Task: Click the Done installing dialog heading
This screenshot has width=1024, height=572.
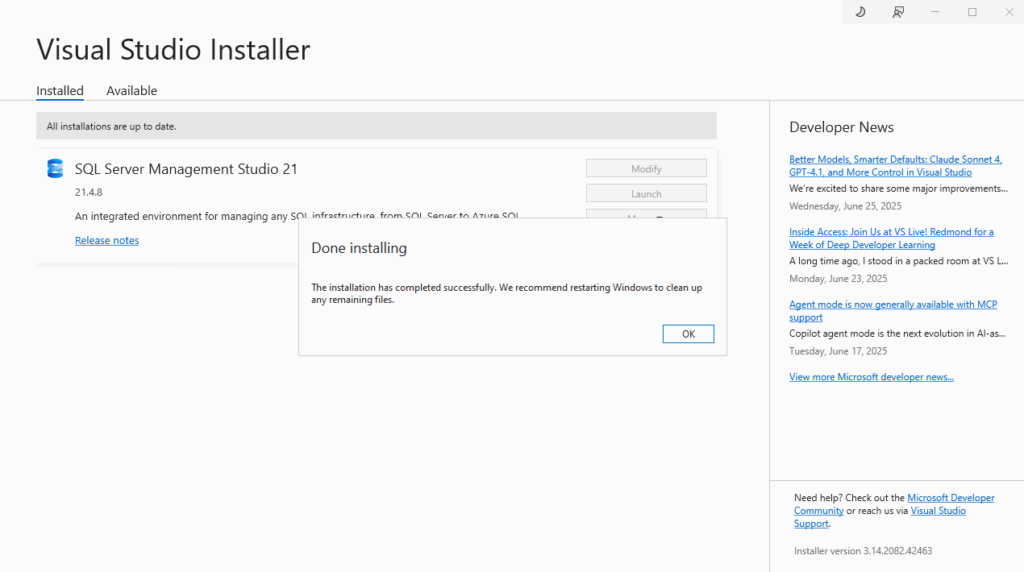Action: [x=359, y=248]
